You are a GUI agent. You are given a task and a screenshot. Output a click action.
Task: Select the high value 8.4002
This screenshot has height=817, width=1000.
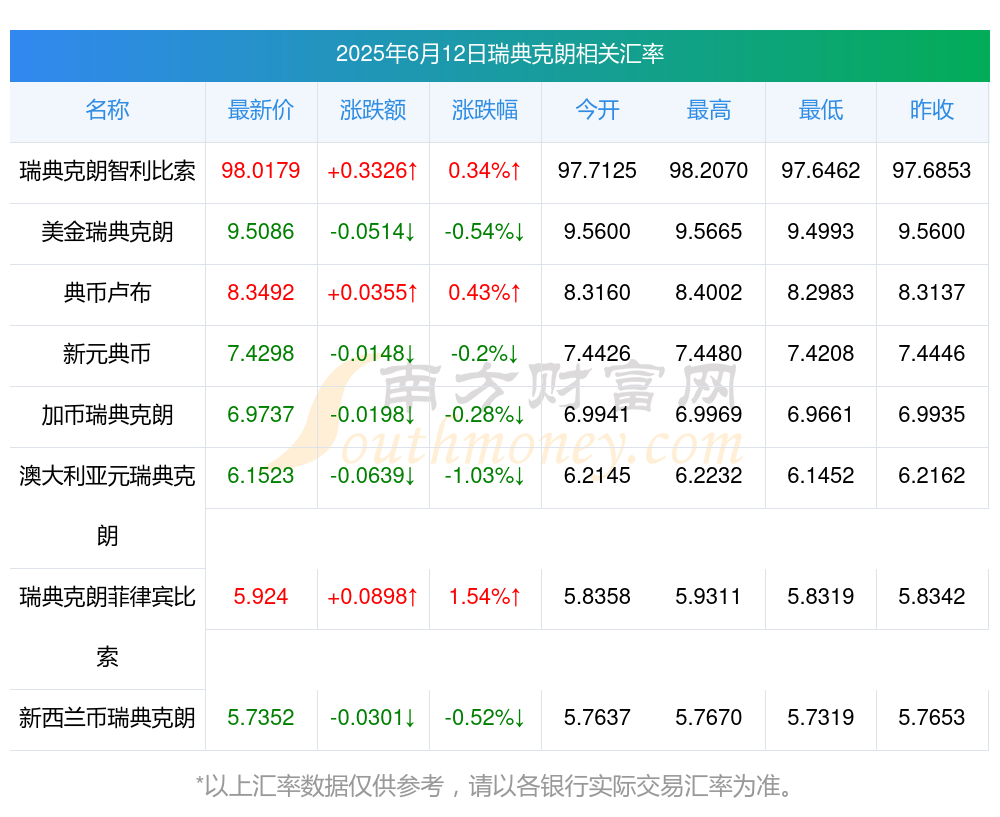pyautogui.click(x=709, y=293)
